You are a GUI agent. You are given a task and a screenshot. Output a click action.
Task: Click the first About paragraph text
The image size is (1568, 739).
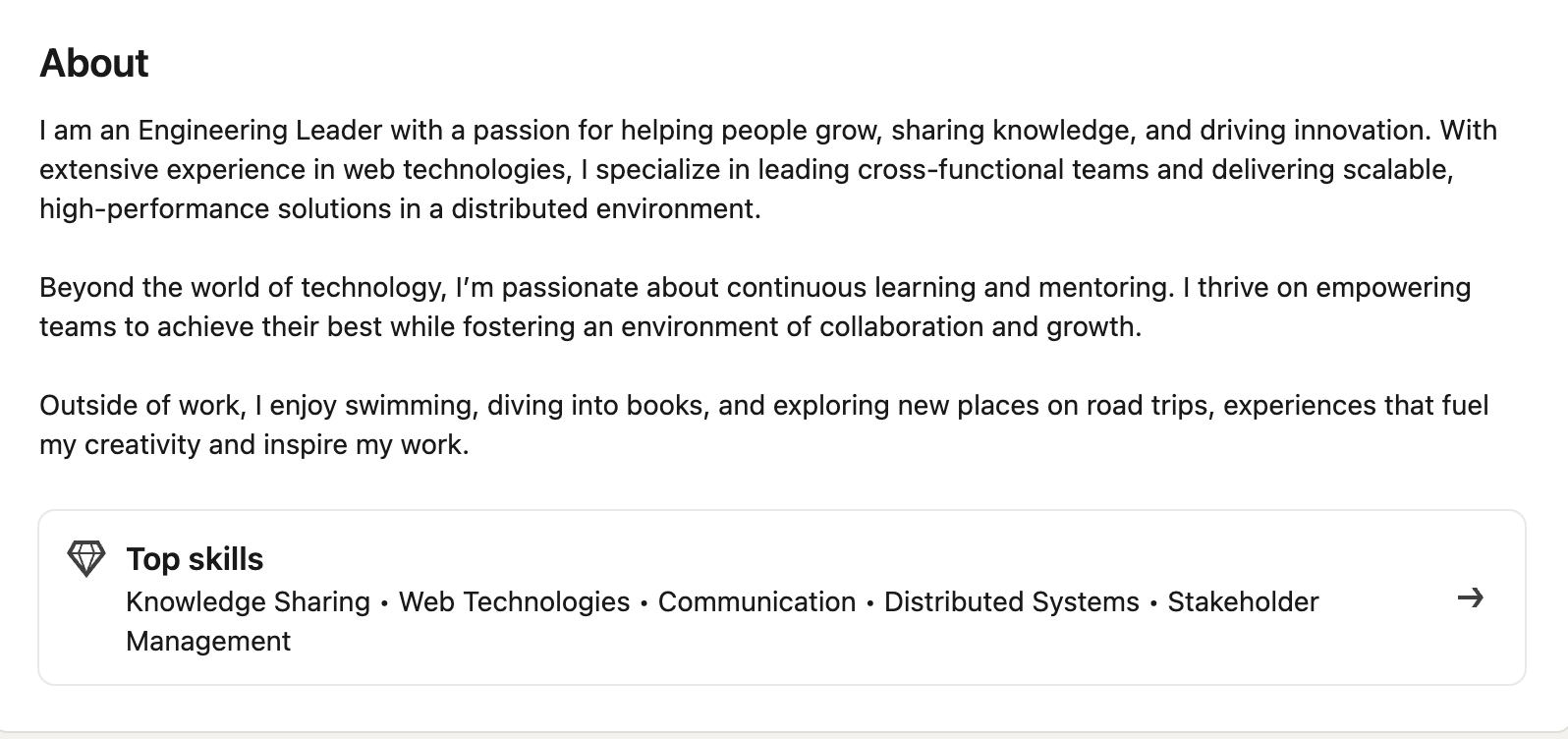pyautogui.click(x=766, y=168)
